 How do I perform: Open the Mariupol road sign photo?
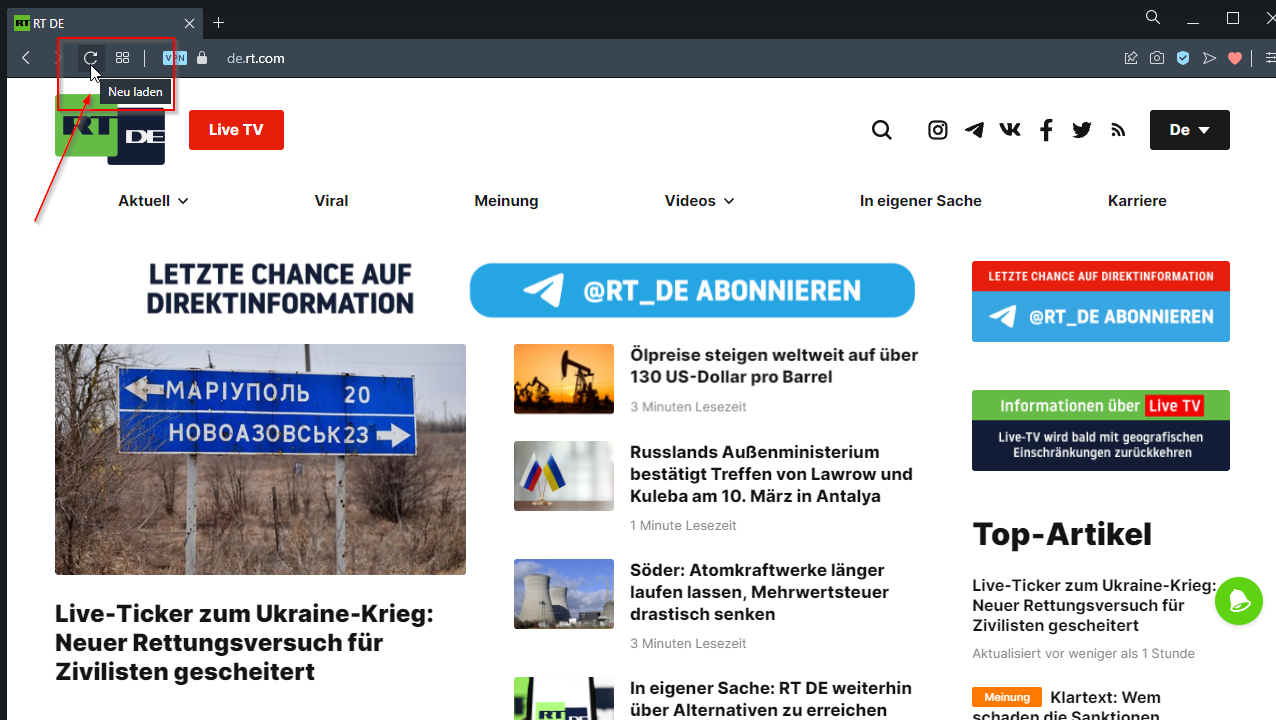260,459
